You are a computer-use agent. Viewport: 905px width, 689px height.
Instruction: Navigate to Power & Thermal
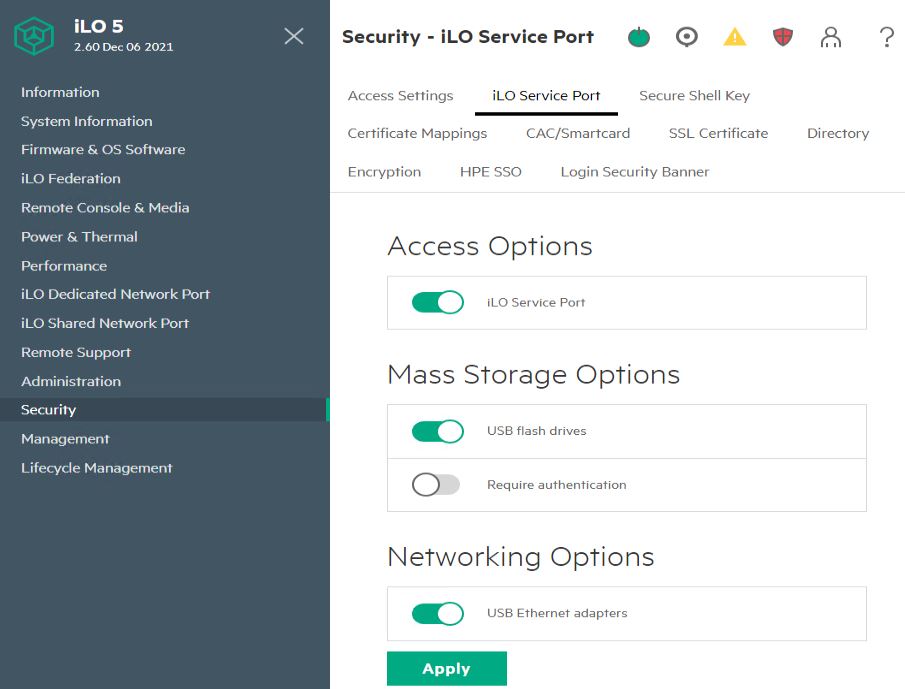(79, 236)
